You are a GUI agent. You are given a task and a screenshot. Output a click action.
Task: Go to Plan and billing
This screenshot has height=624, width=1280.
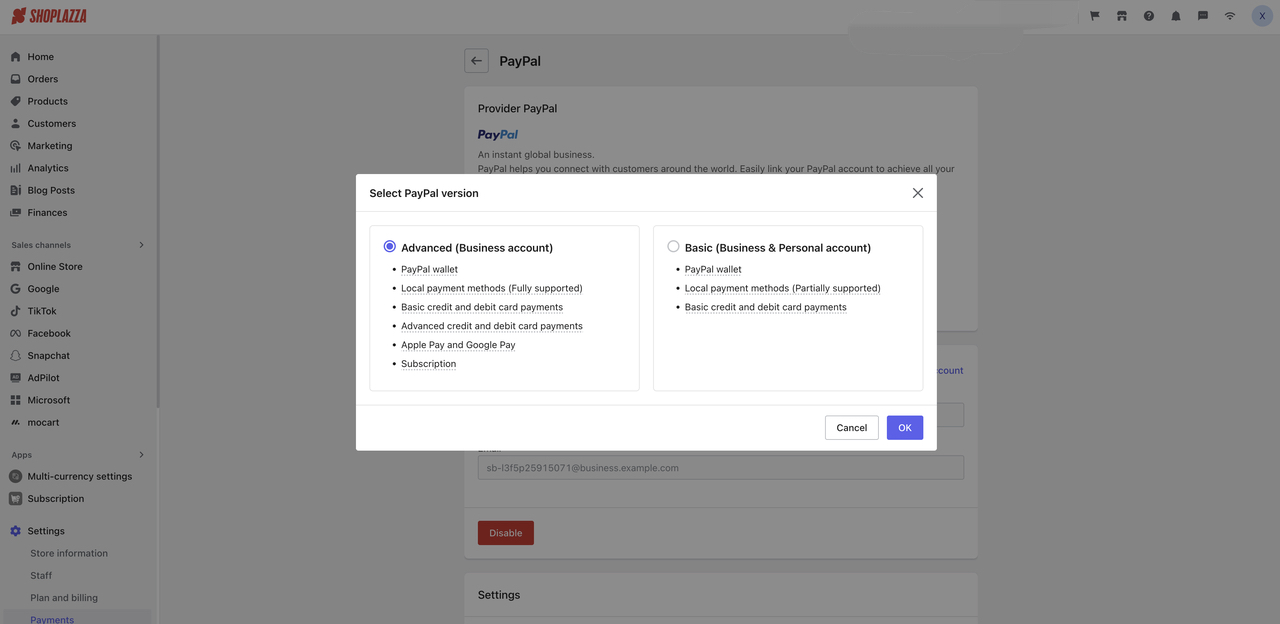tap(65, 596)
